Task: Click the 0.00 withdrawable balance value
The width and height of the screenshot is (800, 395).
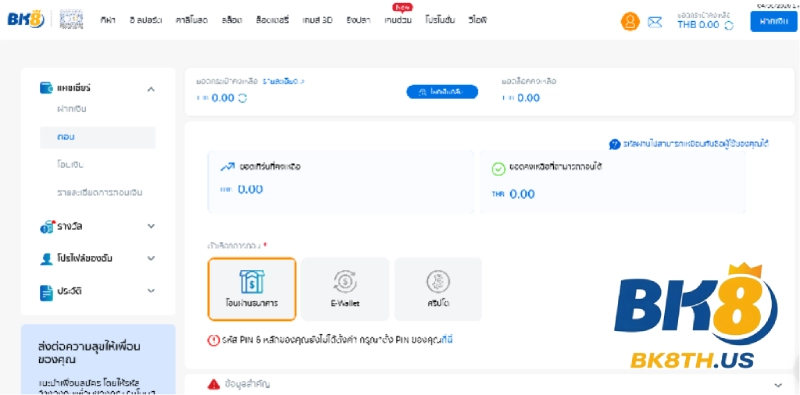Action: (x=522, y=194)
